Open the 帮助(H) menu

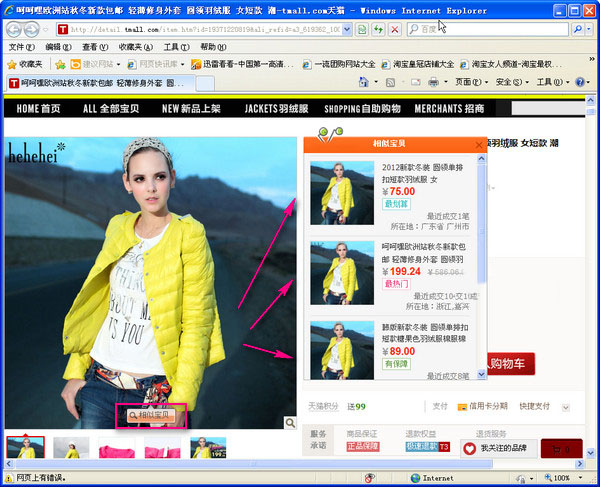pyautogui.click(x=213, y=47)
